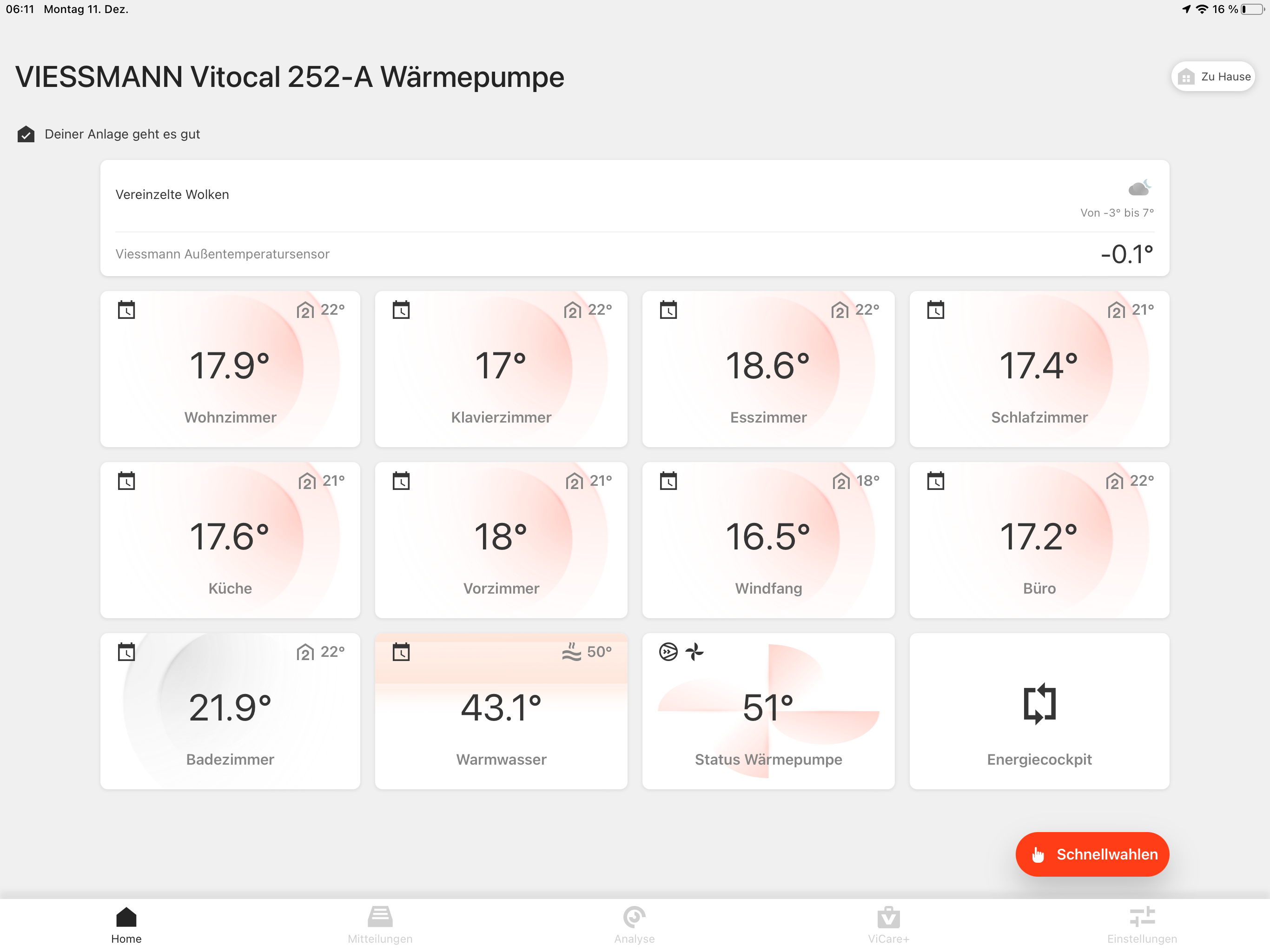Viewport: 1270px width, 952px height.
Task: Tap the fan icon on heat pump tile
Action: 695,652
